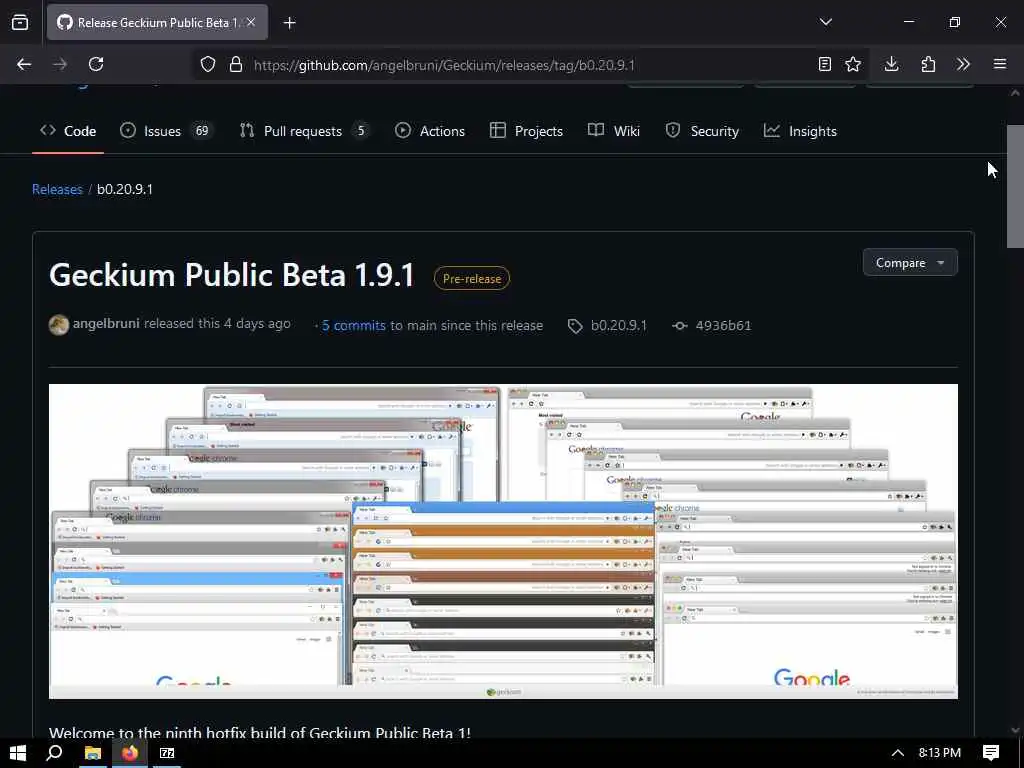Click the page vertical scrollbar thumb
1024x768 pixels.
(1015, 186)
